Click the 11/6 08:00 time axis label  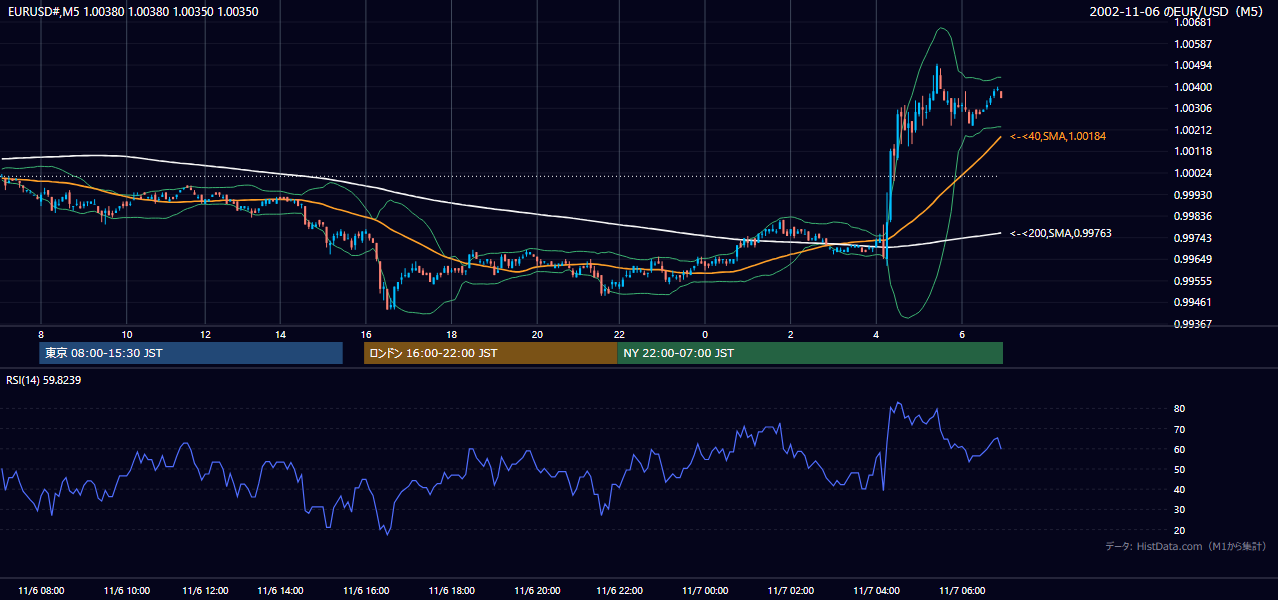(x=41, y=591)
